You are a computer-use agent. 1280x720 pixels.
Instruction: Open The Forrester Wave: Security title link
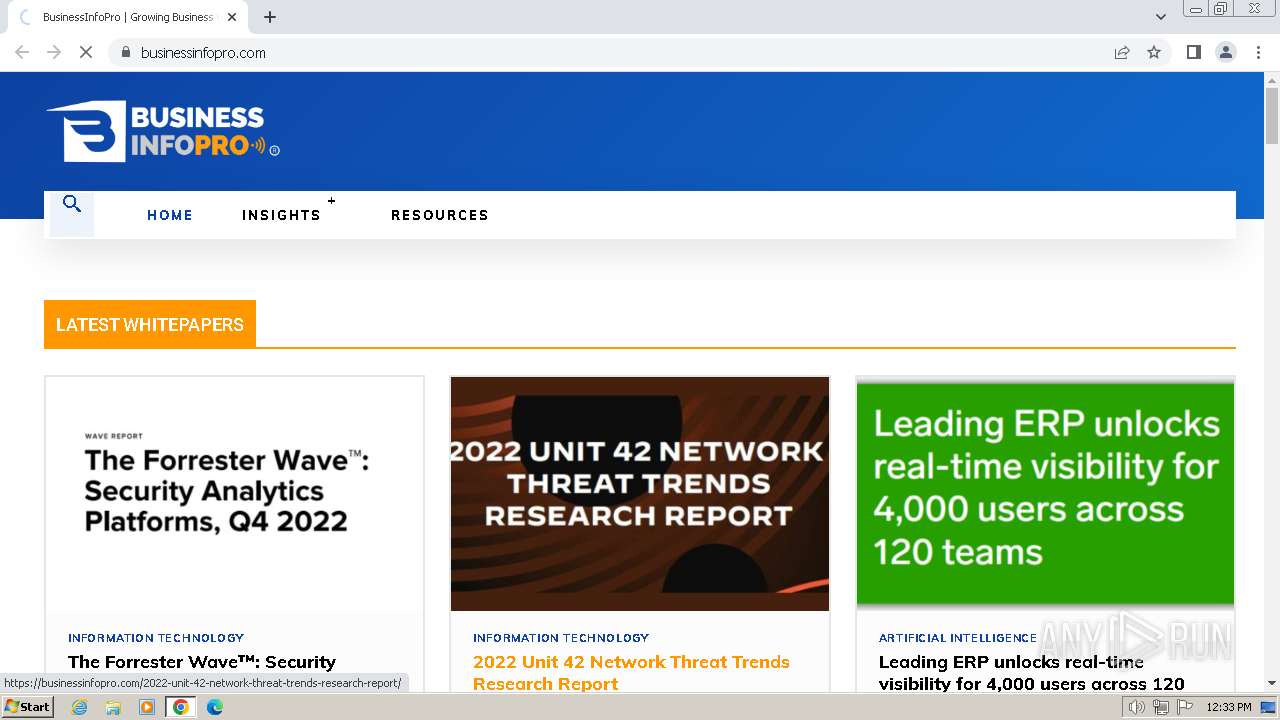pos(202,662)
